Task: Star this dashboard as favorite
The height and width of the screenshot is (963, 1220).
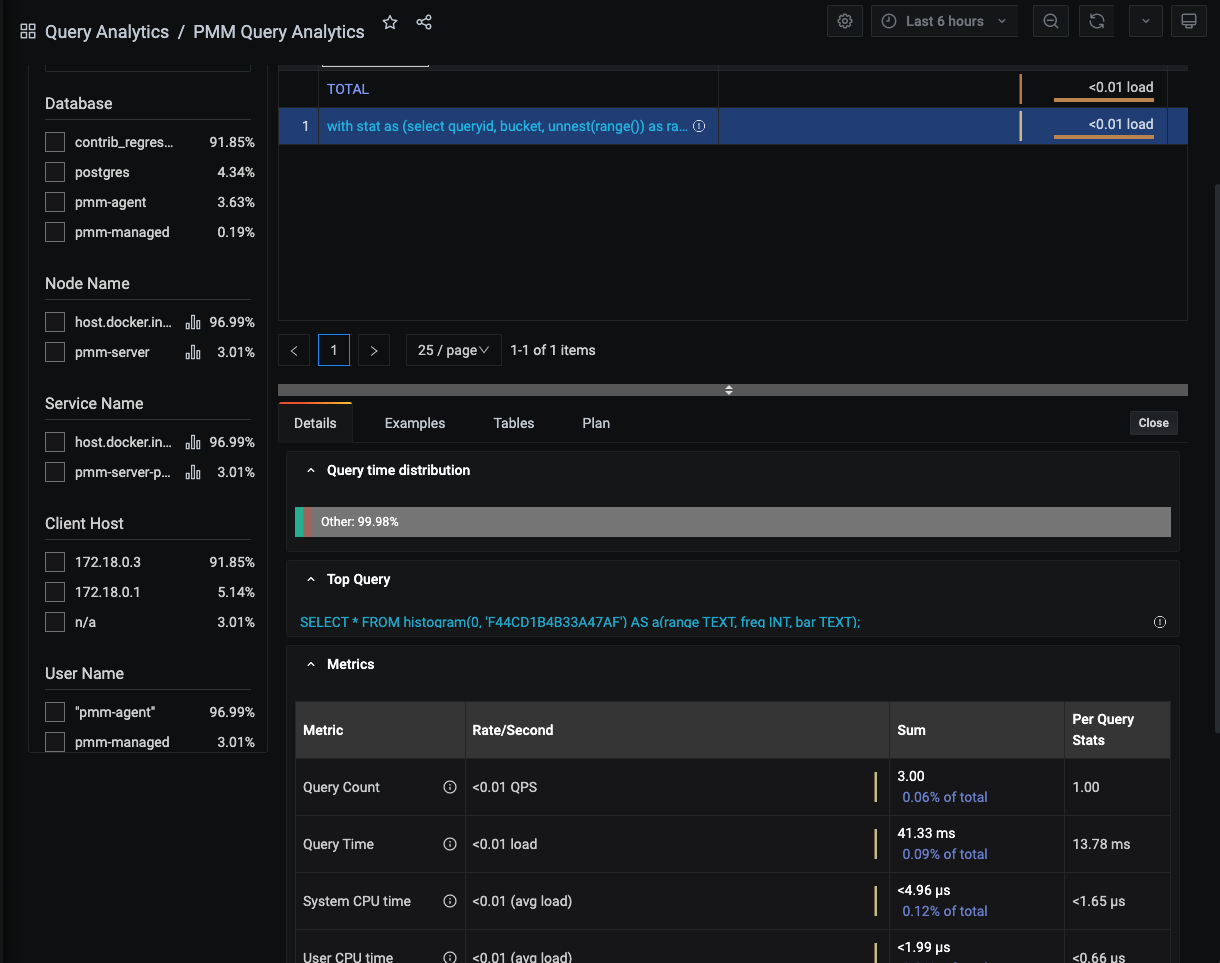Action: click(390, 22)
